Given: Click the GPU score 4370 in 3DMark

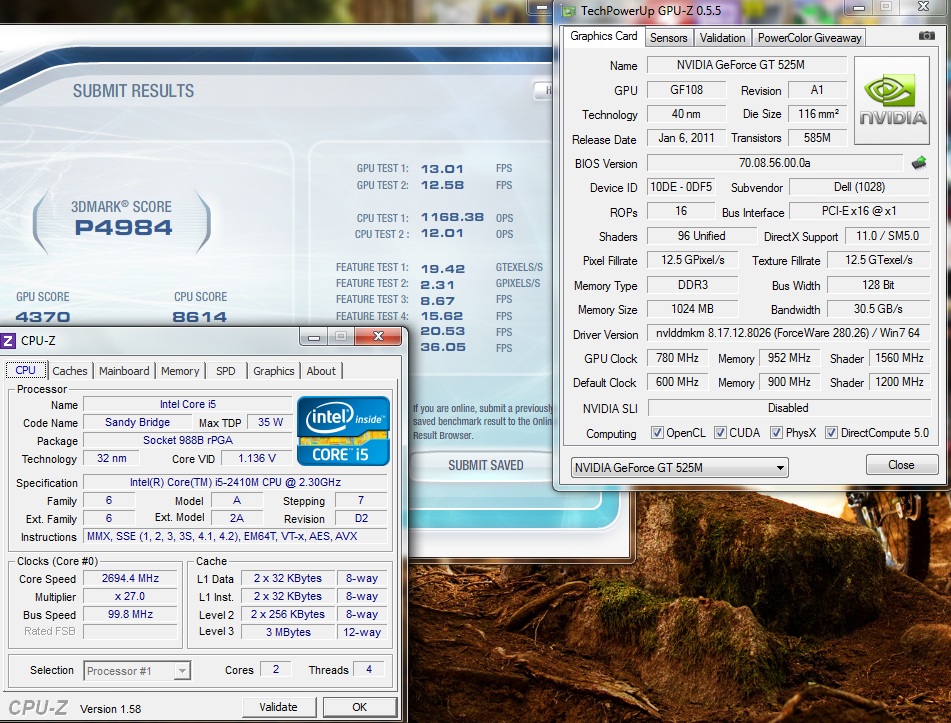Looking at the screenshot, I should [x=42, y=317].
